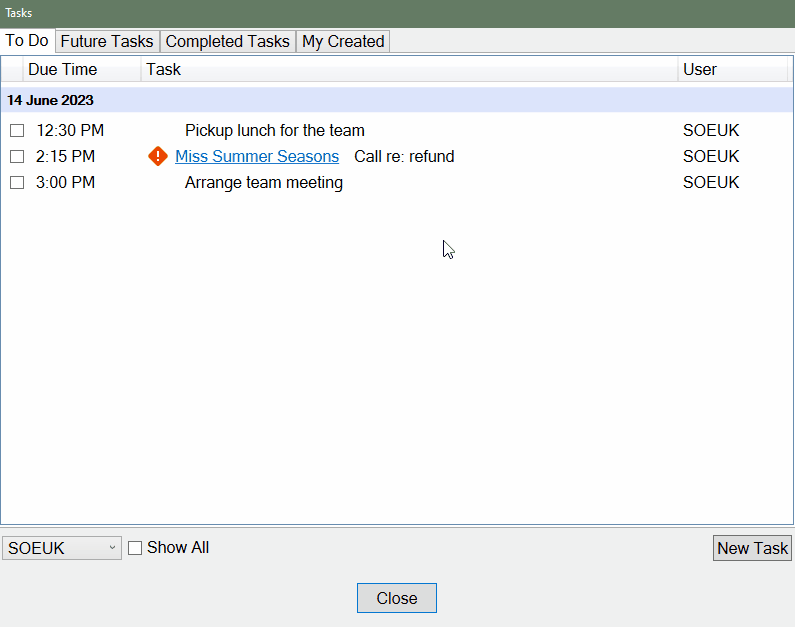Click the Close button
Screen dimensions: 795x627
coord(396,598)
